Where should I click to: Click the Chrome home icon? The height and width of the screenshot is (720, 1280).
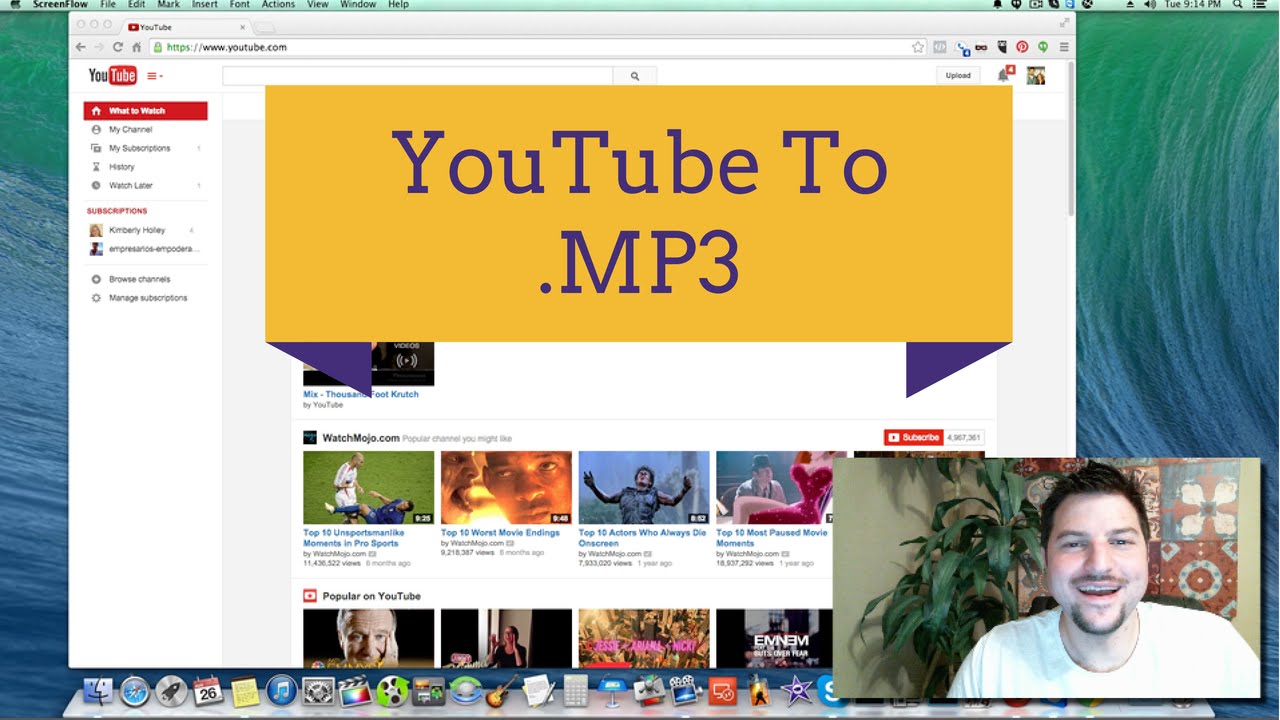(x=136, y=47)
